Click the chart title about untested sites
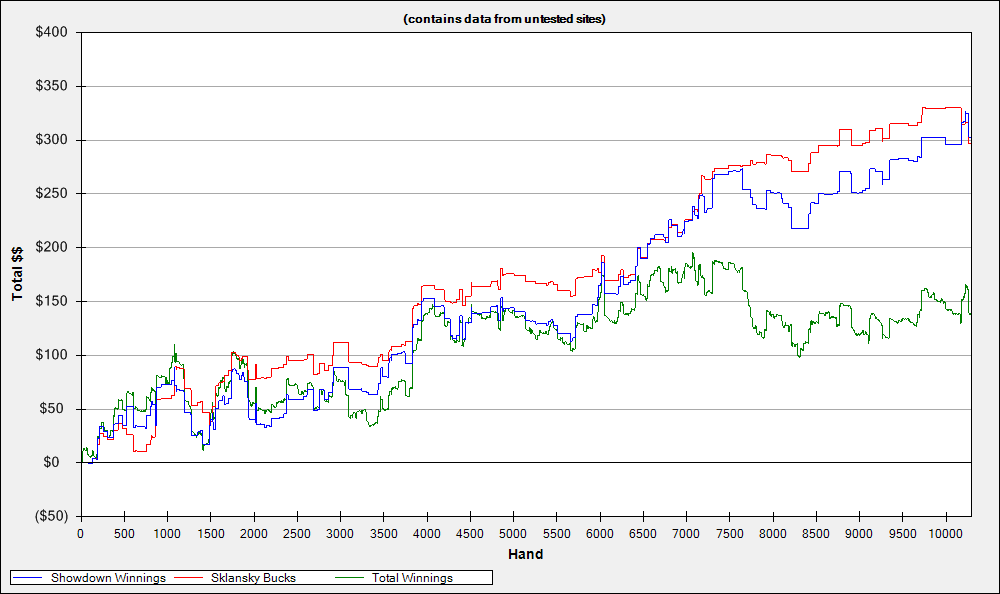 [504, 19]
